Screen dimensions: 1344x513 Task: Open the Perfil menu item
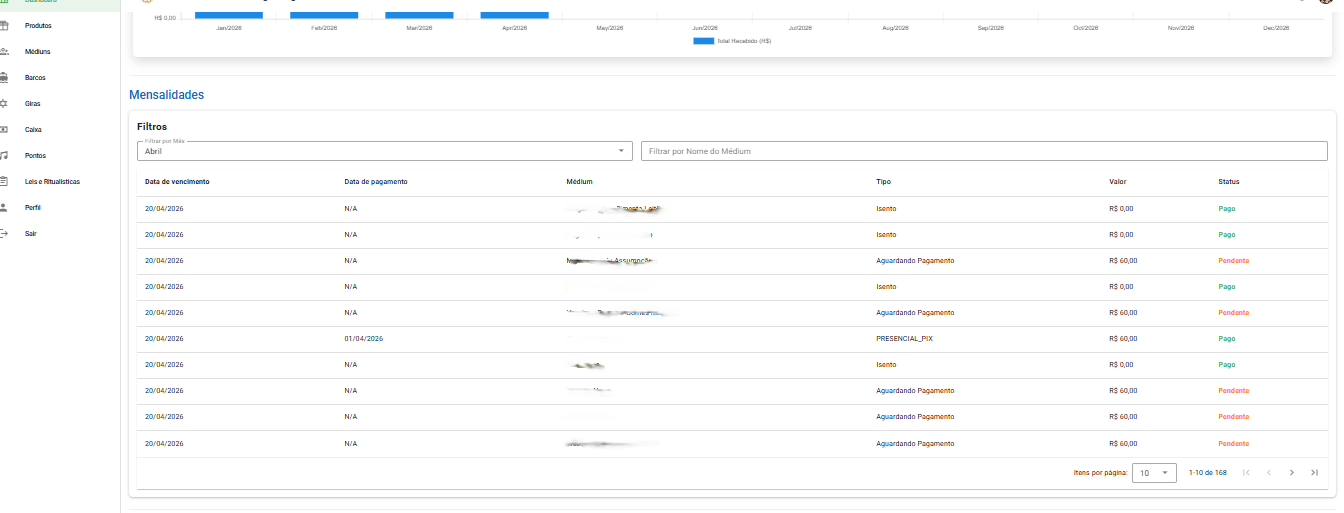[x=32, y=207]
